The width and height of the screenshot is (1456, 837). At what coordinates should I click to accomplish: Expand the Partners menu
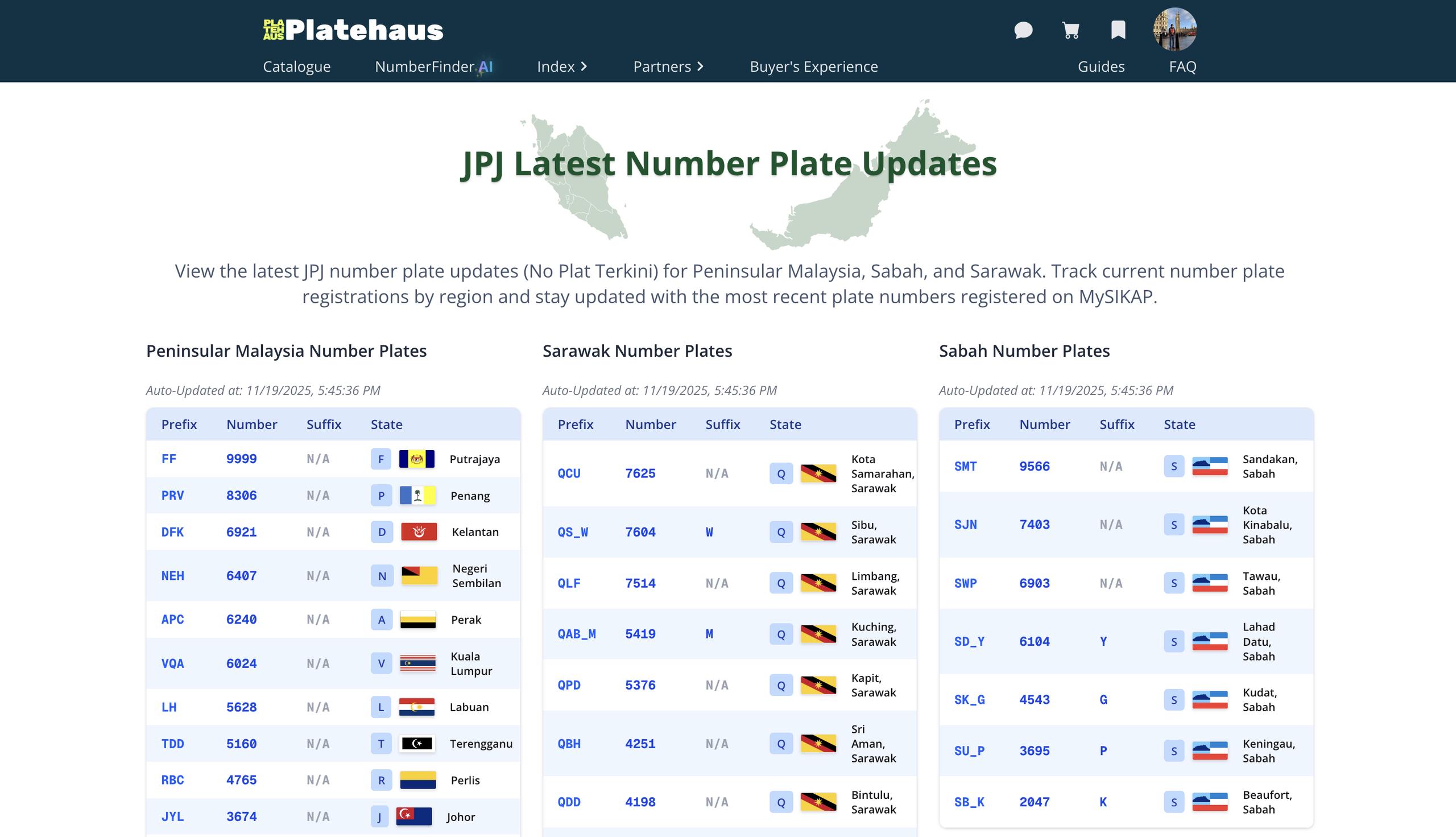tap(668, 67)
